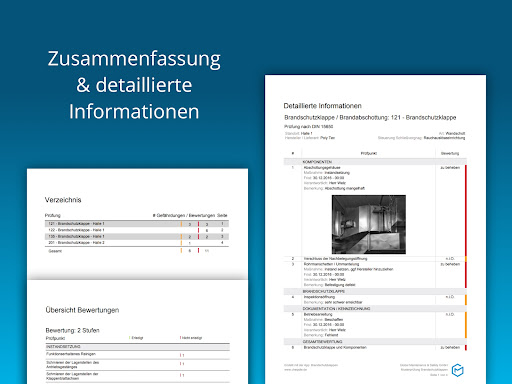Open the ventilation duct photo thumbnail
Image resolution: width=512 pixels, height=384 pixels.
click(369, 224)
